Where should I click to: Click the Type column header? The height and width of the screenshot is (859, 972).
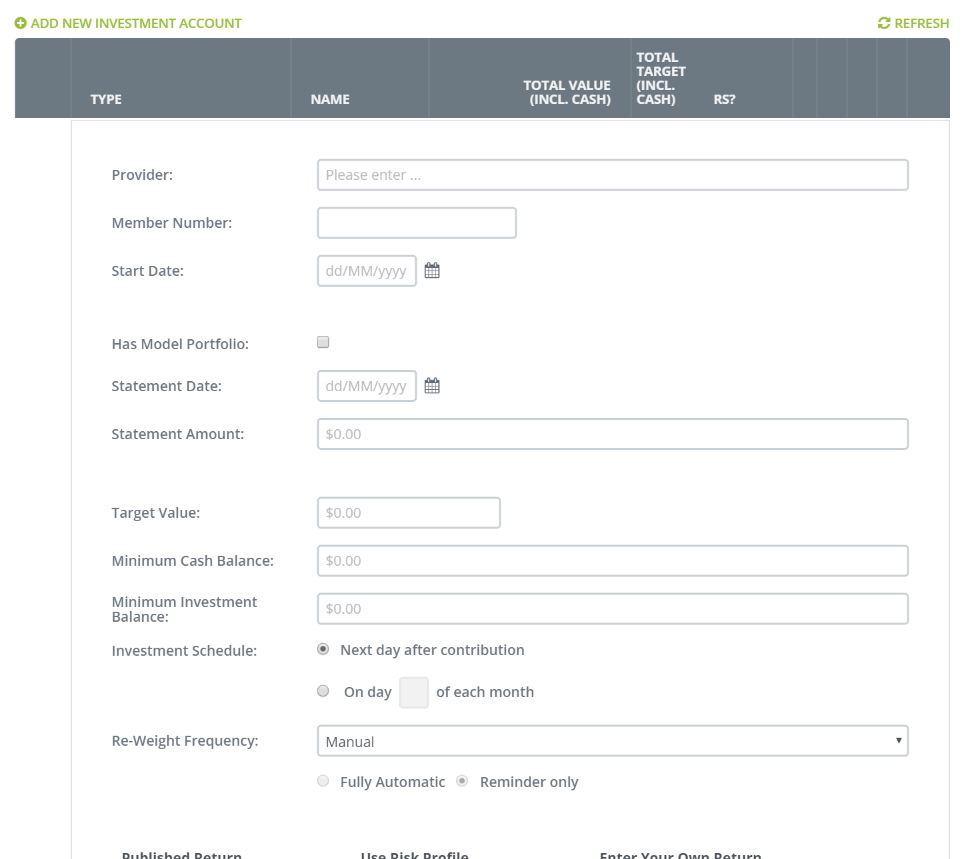106,99
